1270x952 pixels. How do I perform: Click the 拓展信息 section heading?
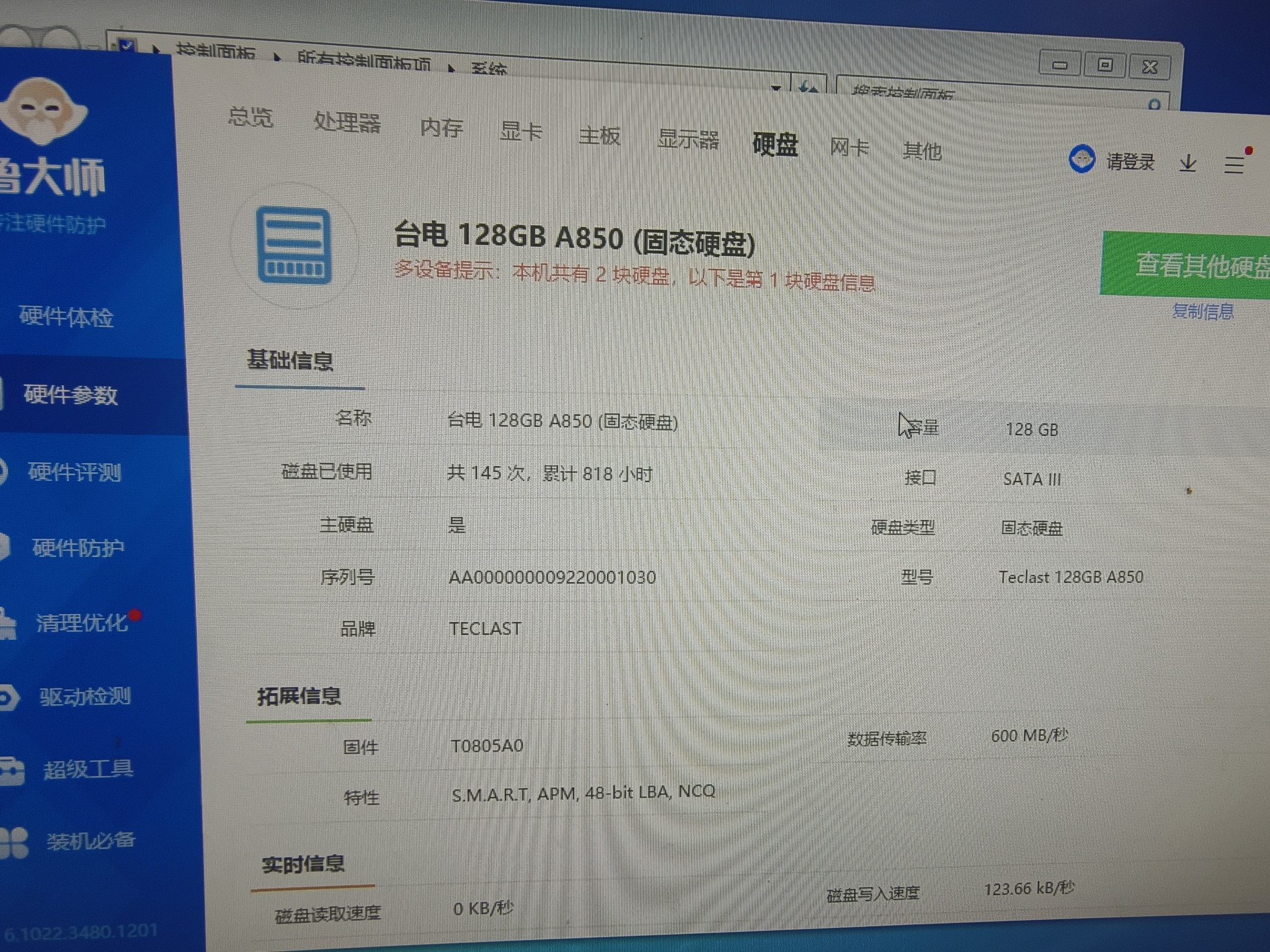pyautogui.click(x=299, y=696)
